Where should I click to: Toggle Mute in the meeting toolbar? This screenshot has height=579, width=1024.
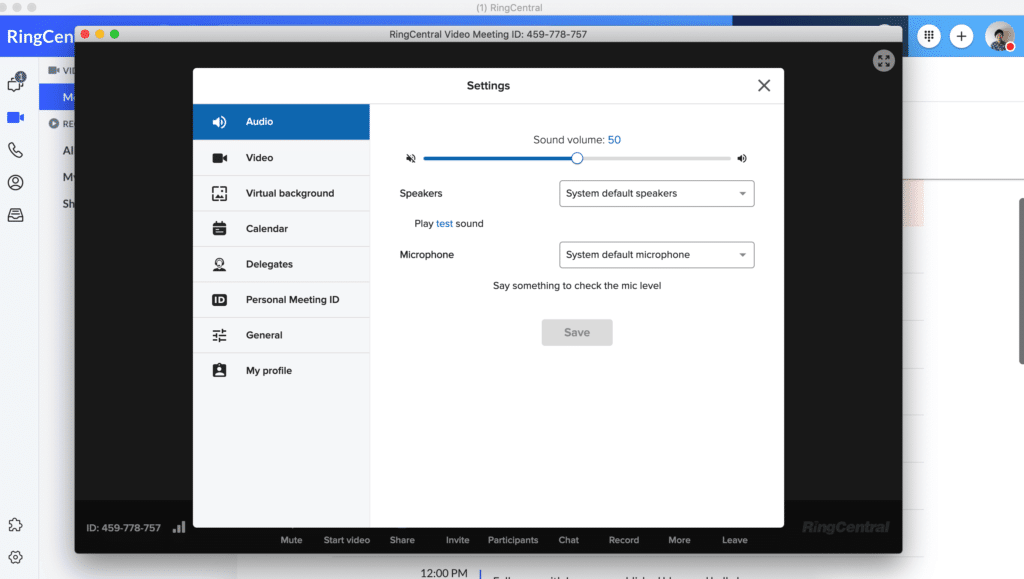[291, 540]
